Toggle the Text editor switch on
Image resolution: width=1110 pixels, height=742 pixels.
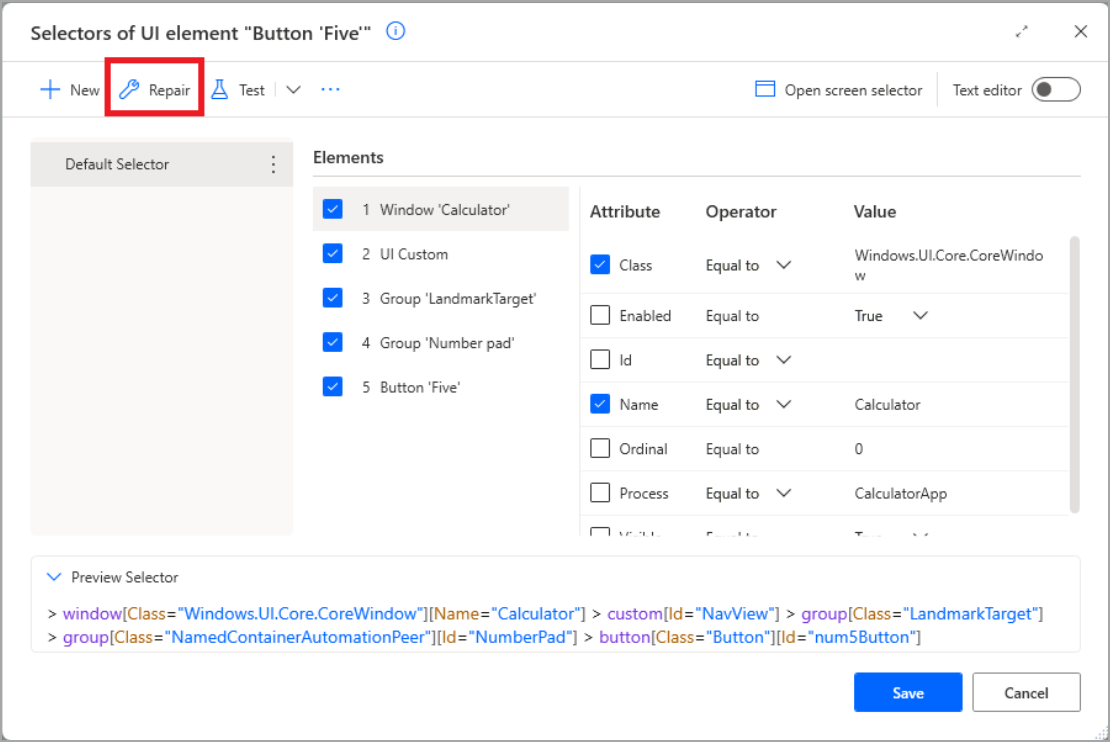pos(1055,89)
